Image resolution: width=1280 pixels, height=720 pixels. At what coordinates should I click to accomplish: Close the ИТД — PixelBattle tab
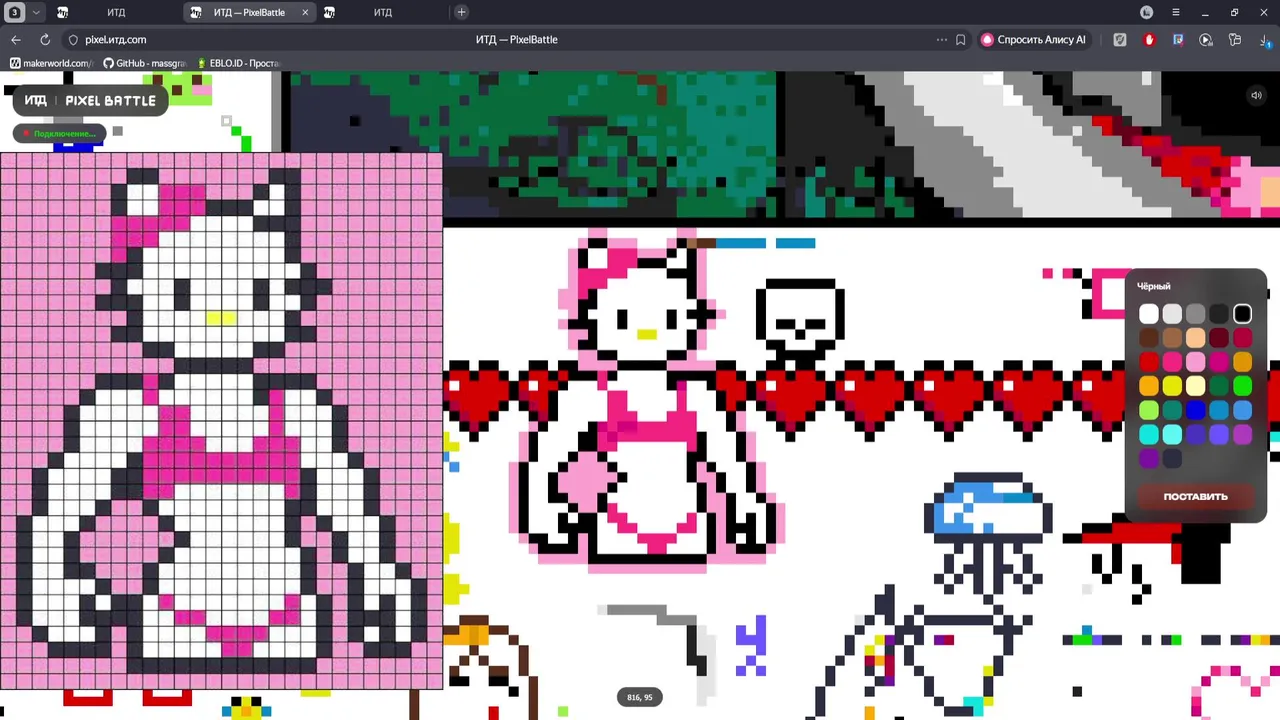(x=305, y=12)
